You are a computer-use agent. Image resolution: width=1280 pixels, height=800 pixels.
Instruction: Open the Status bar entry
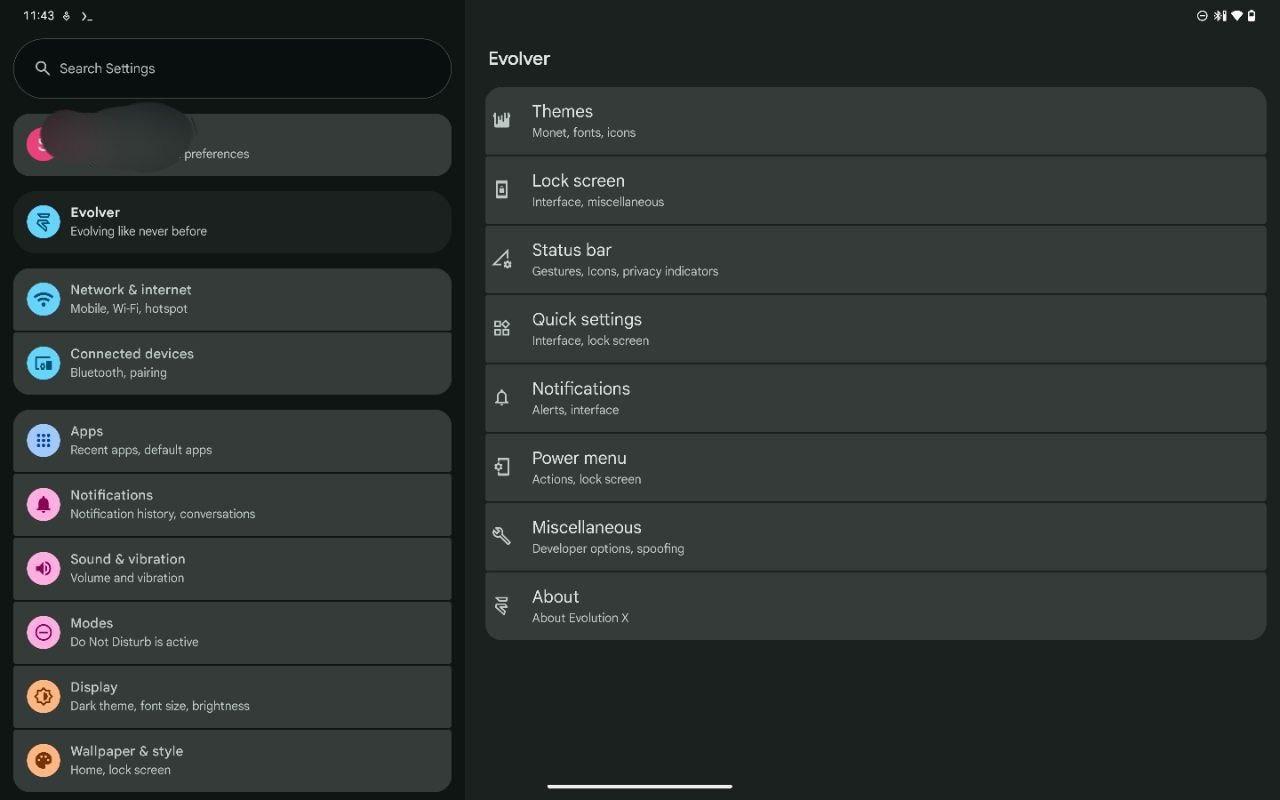click(876, 259)
